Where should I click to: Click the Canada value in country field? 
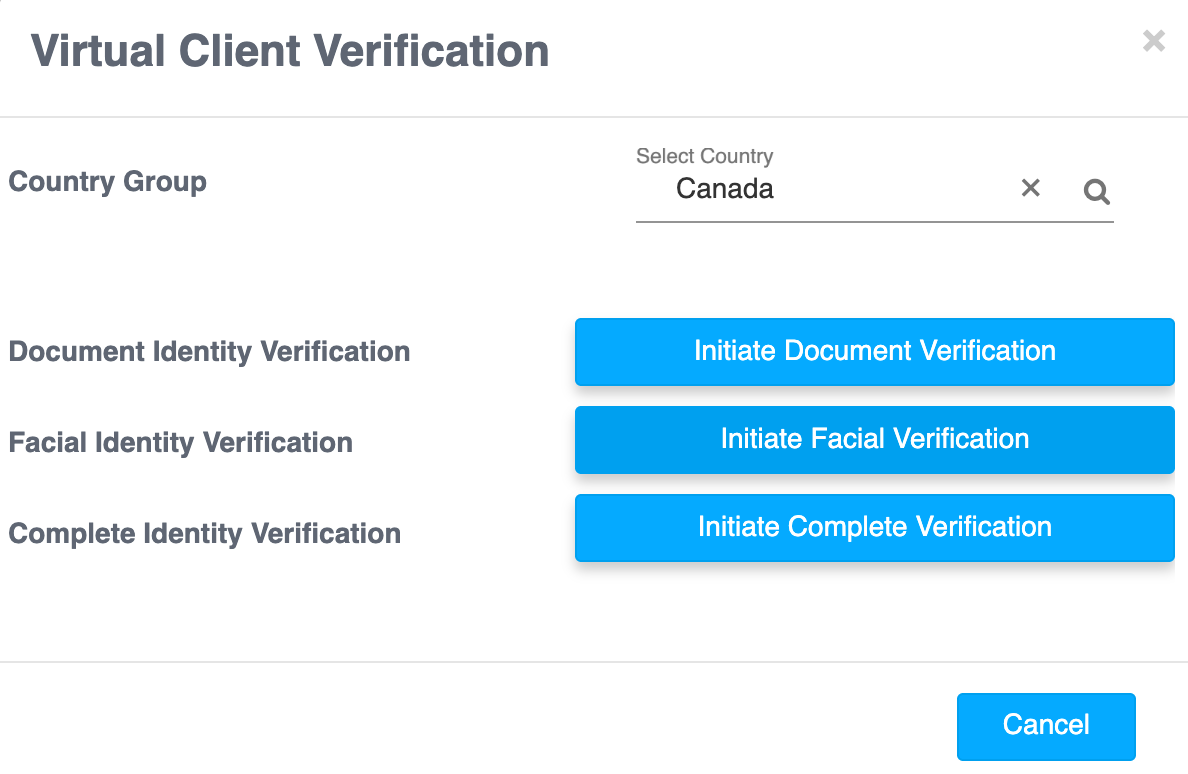(x=724, y=189)
